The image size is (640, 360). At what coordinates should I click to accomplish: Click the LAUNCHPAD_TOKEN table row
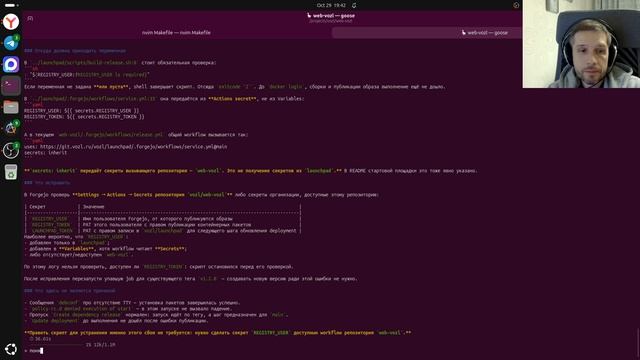point(162,231)
